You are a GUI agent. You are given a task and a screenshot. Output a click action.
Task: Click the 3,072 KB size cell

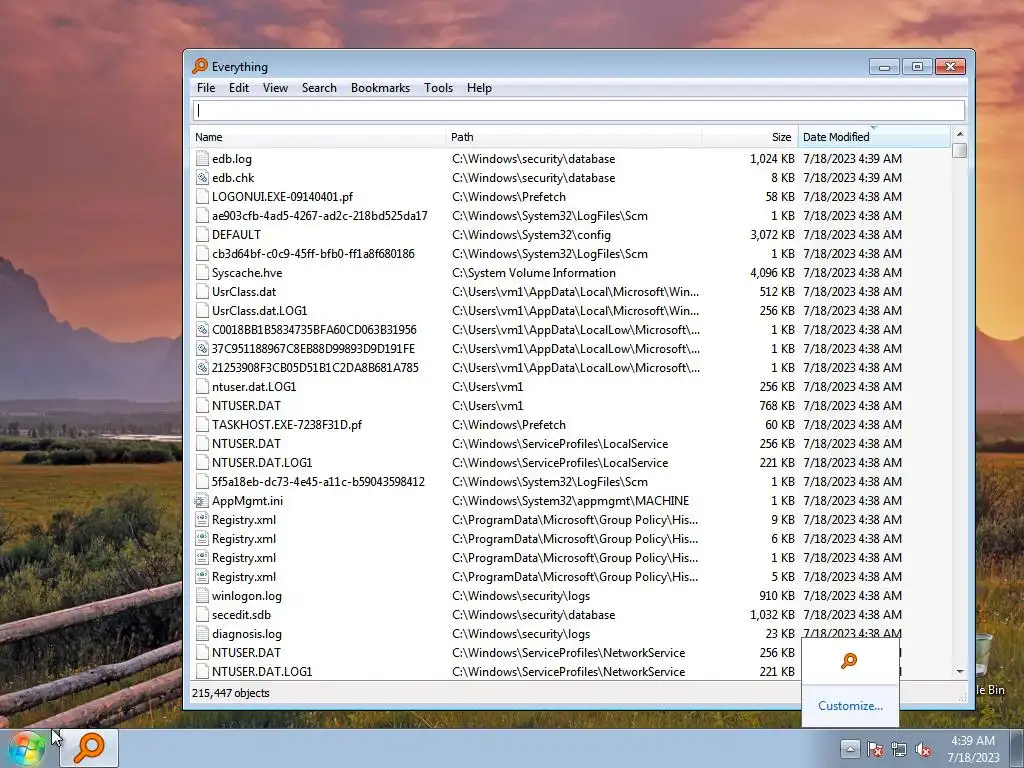[x=772, y=234]
